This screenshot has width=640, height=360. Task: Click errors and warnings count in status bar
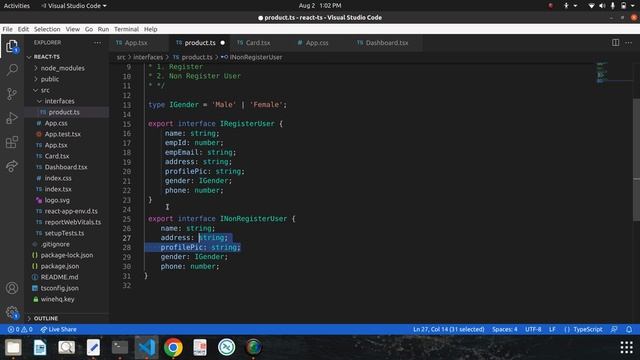20,329
